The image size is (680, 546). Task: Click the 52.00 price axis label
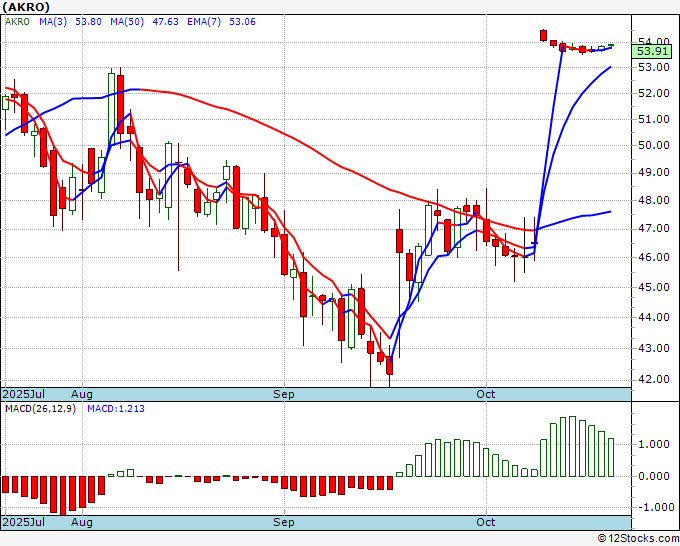[654, 93]
